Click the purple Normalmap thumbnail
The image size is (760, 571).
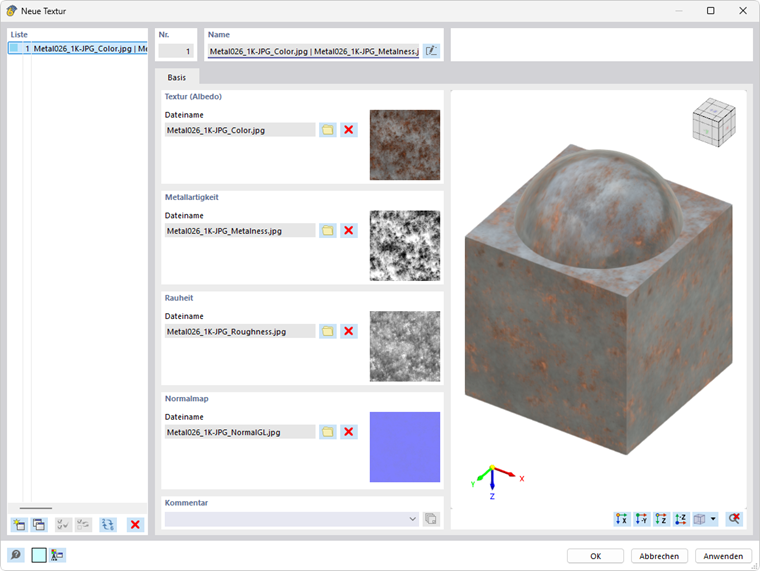coord(405,447)
